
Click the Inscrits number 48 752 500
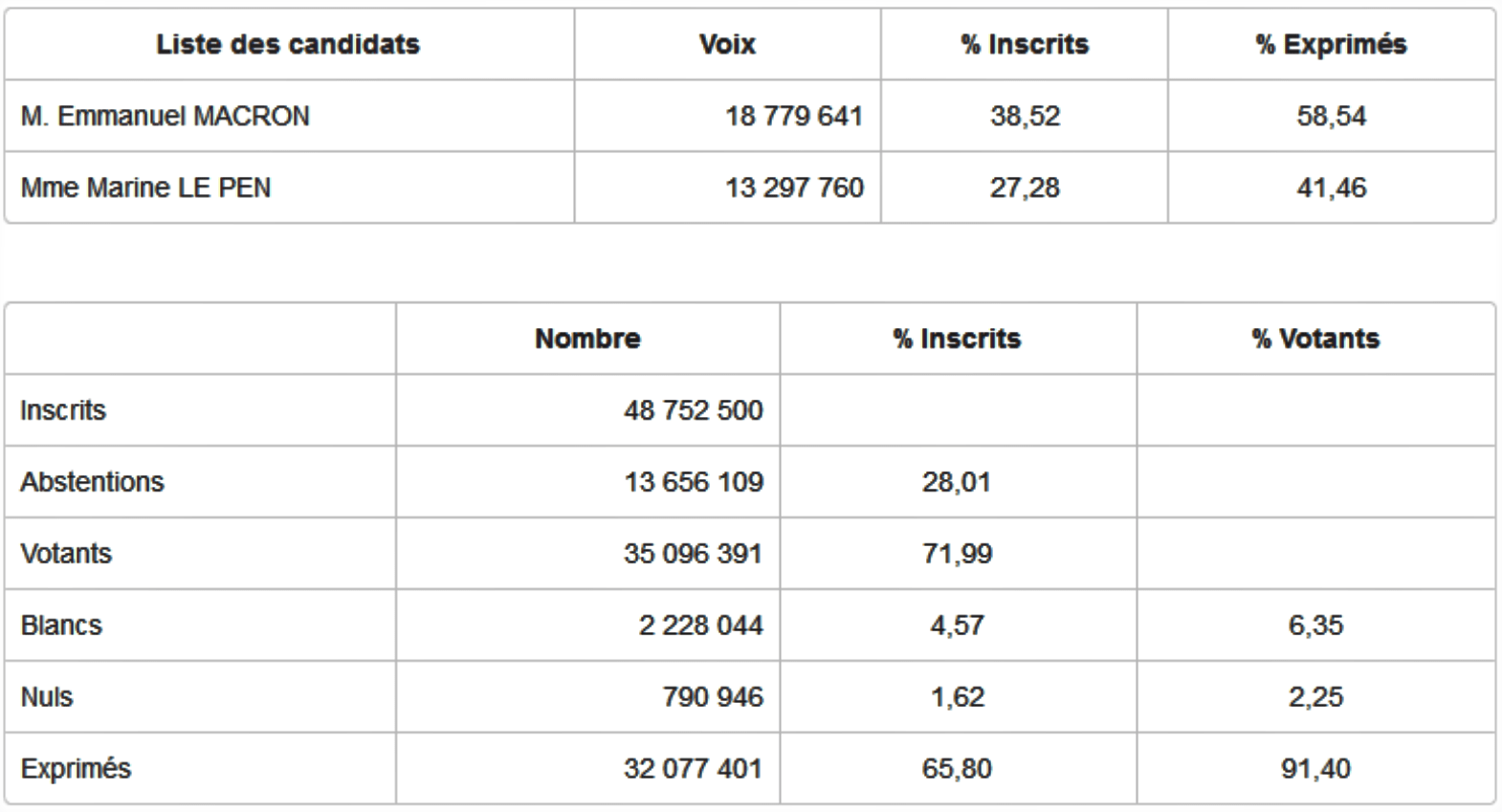tap(693, 410)
